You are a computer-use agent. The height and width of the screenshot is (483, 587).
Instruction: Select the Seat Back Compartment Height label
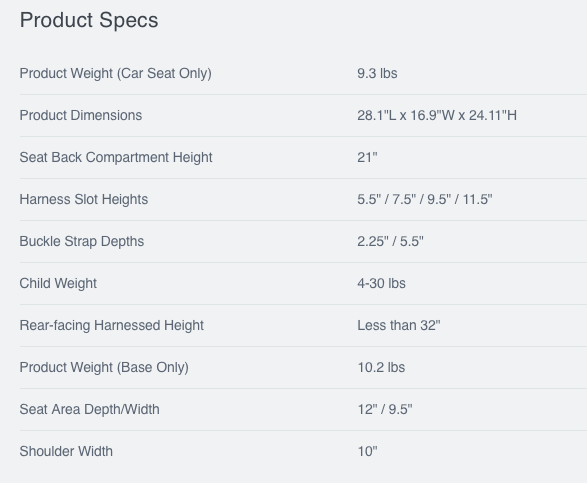[x=116, y=157]
